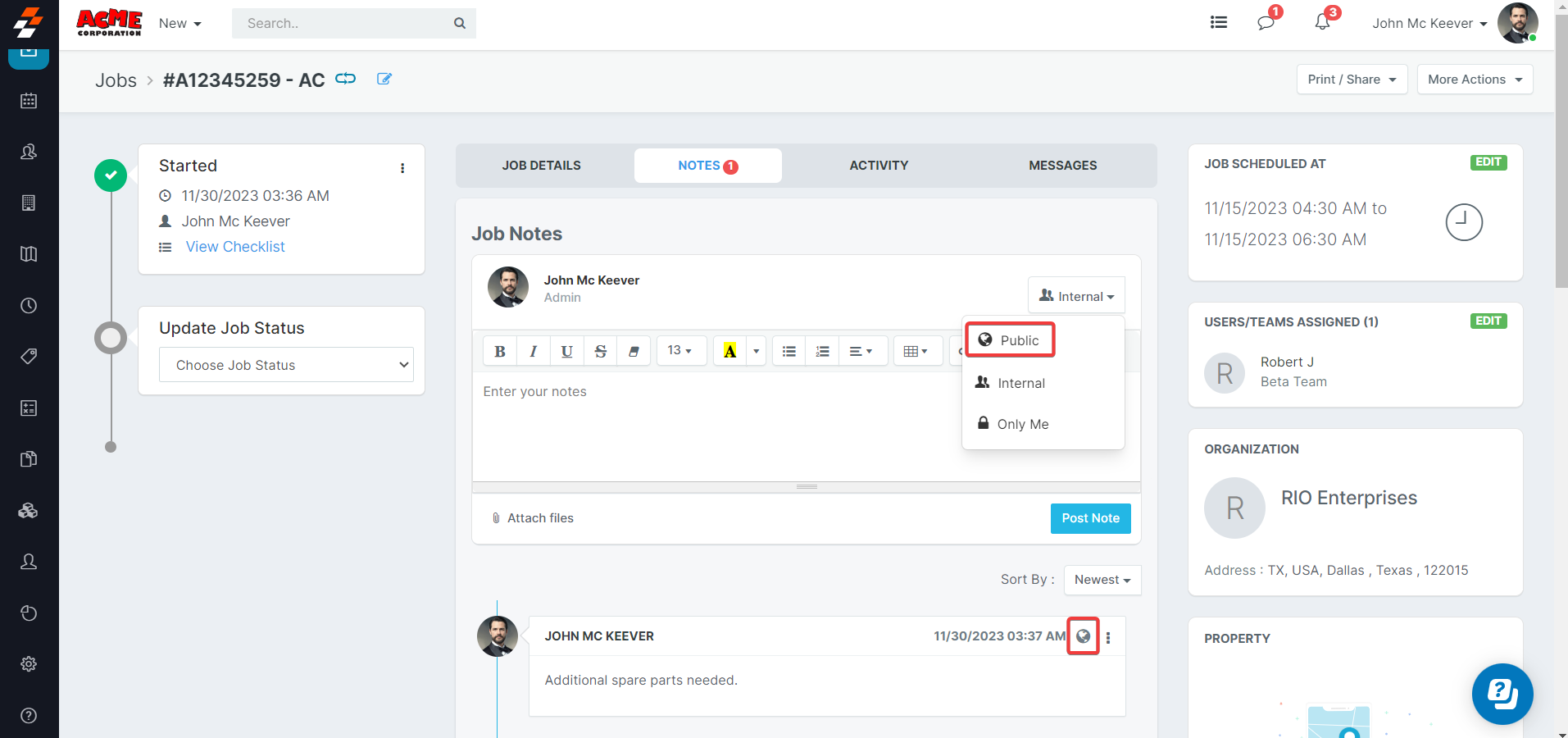Image resolution: width=1568 pixels, height=738 pixels.
Task: Toggle italic text formatting
Action: tap(534, 351)
